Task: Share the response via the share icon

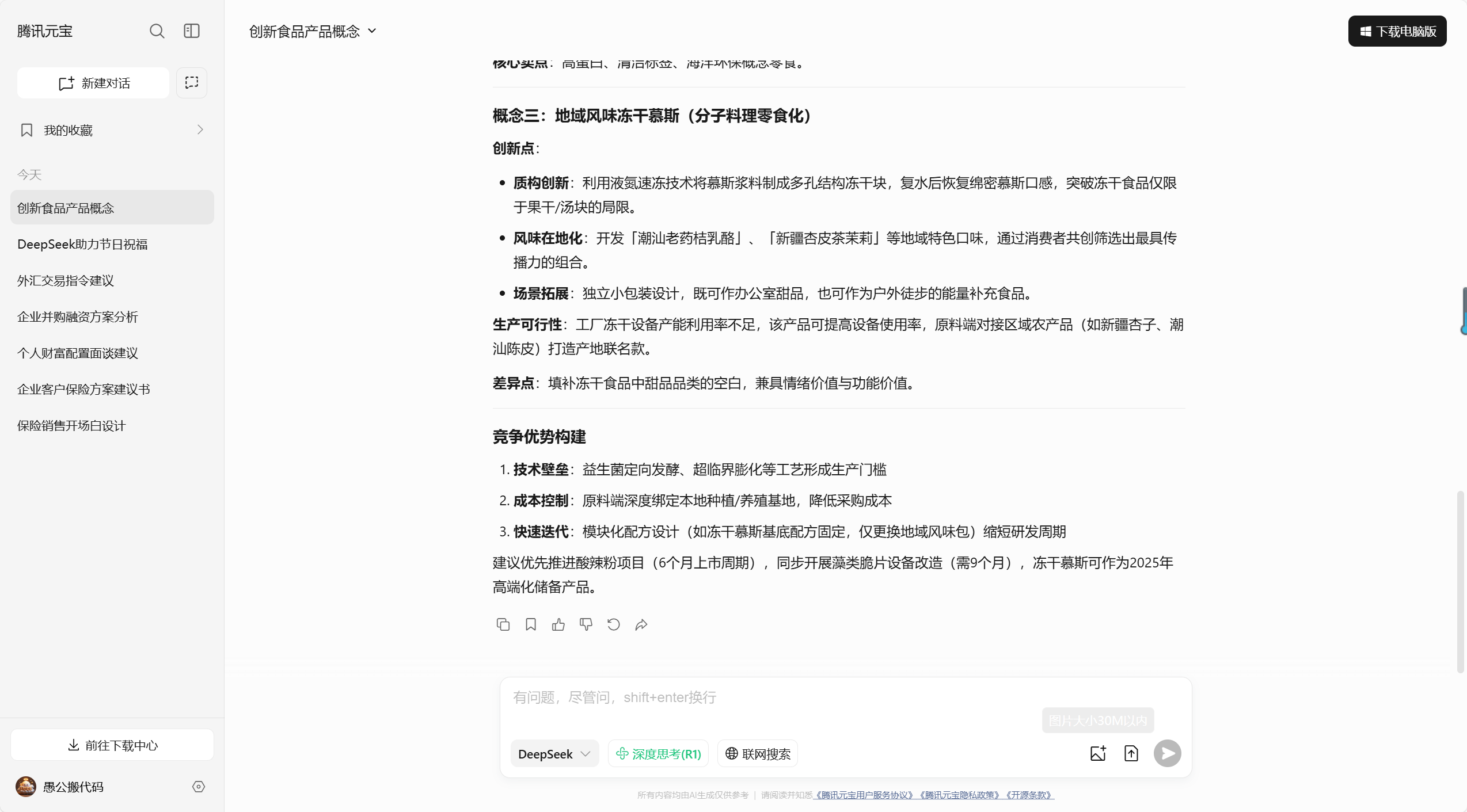Action: tap(641, 624)
